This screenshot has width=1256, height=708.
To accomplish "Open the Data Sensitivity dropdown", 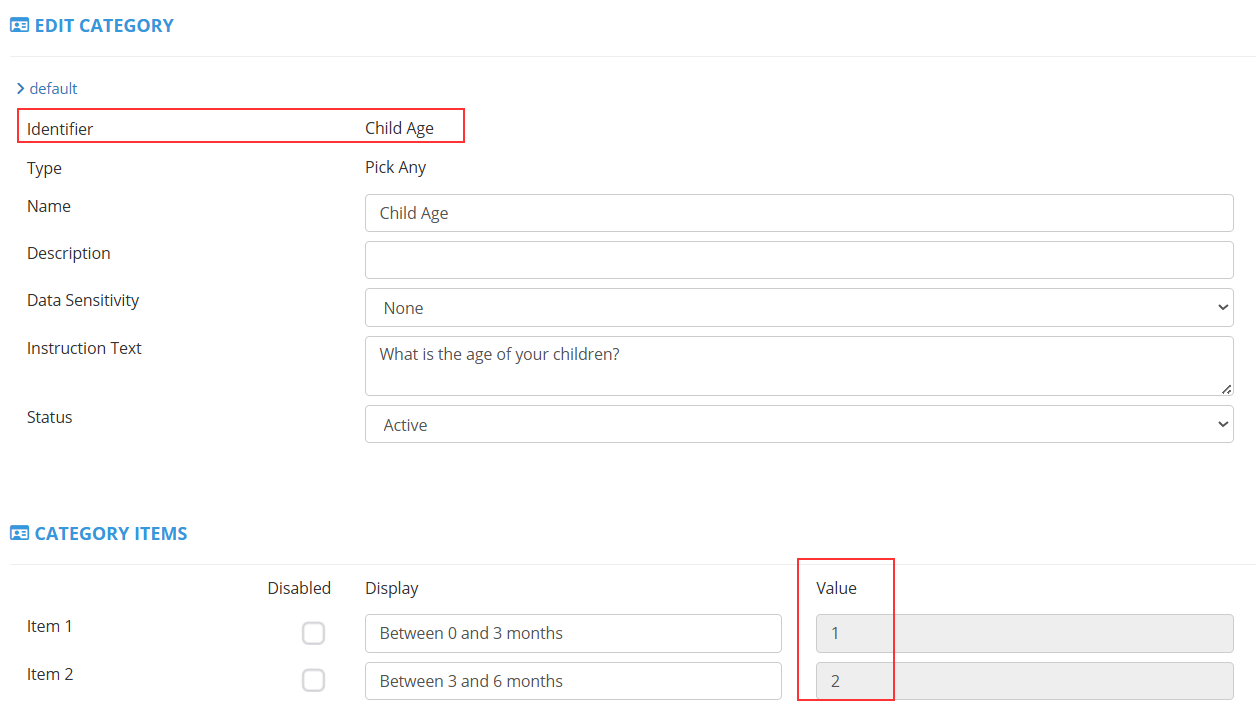I will click(x=798, y=308).
